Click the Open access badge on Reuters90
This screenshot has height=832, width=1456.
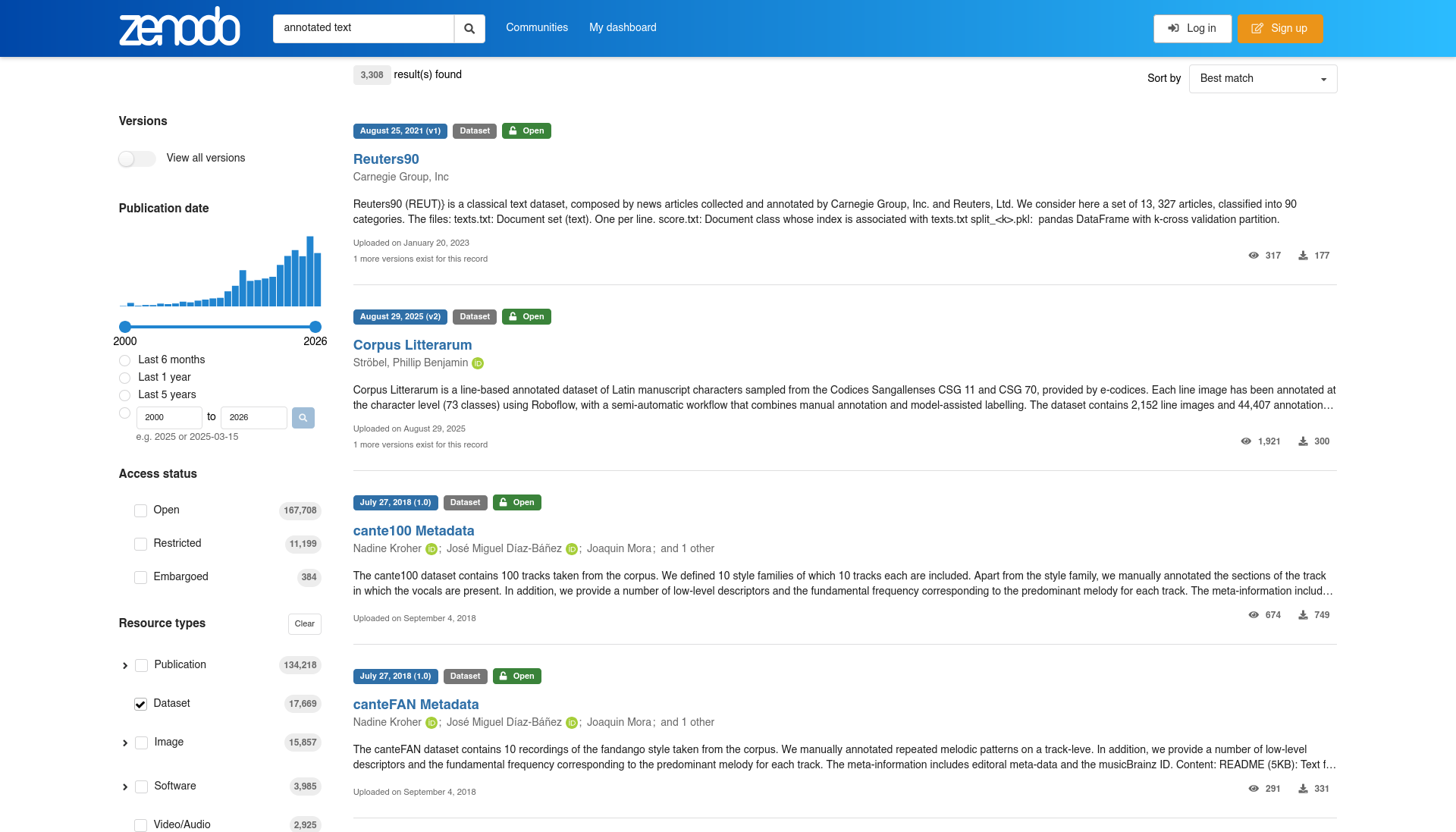point(526,131)
